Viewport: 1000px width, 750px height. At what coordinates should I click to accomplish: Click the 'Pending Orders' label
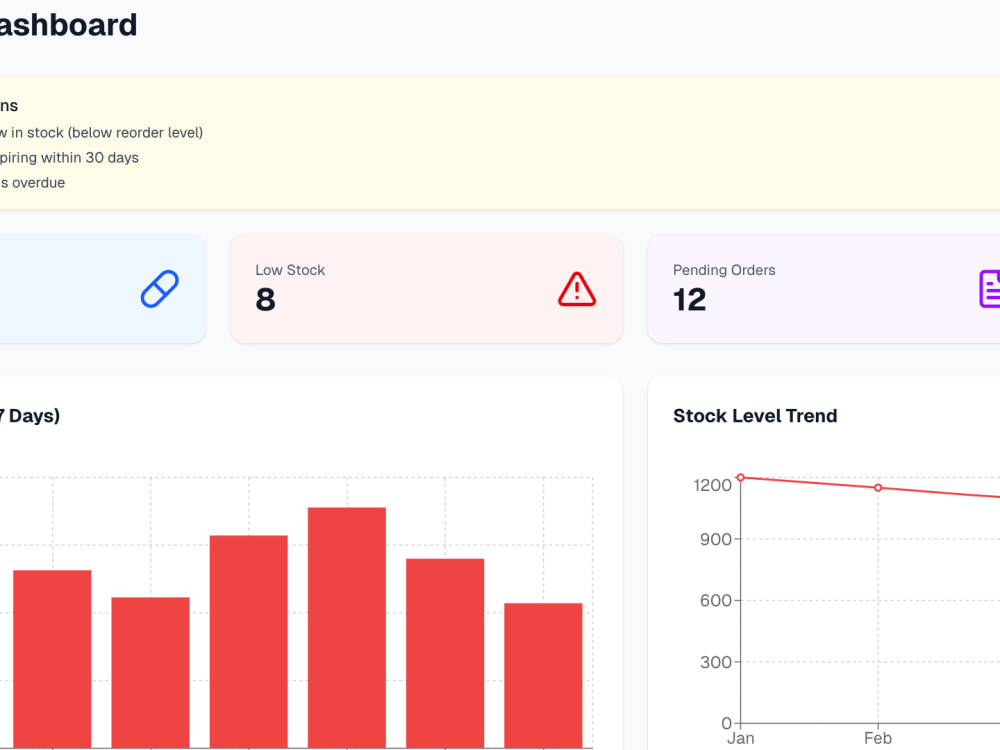click(724, 270)
